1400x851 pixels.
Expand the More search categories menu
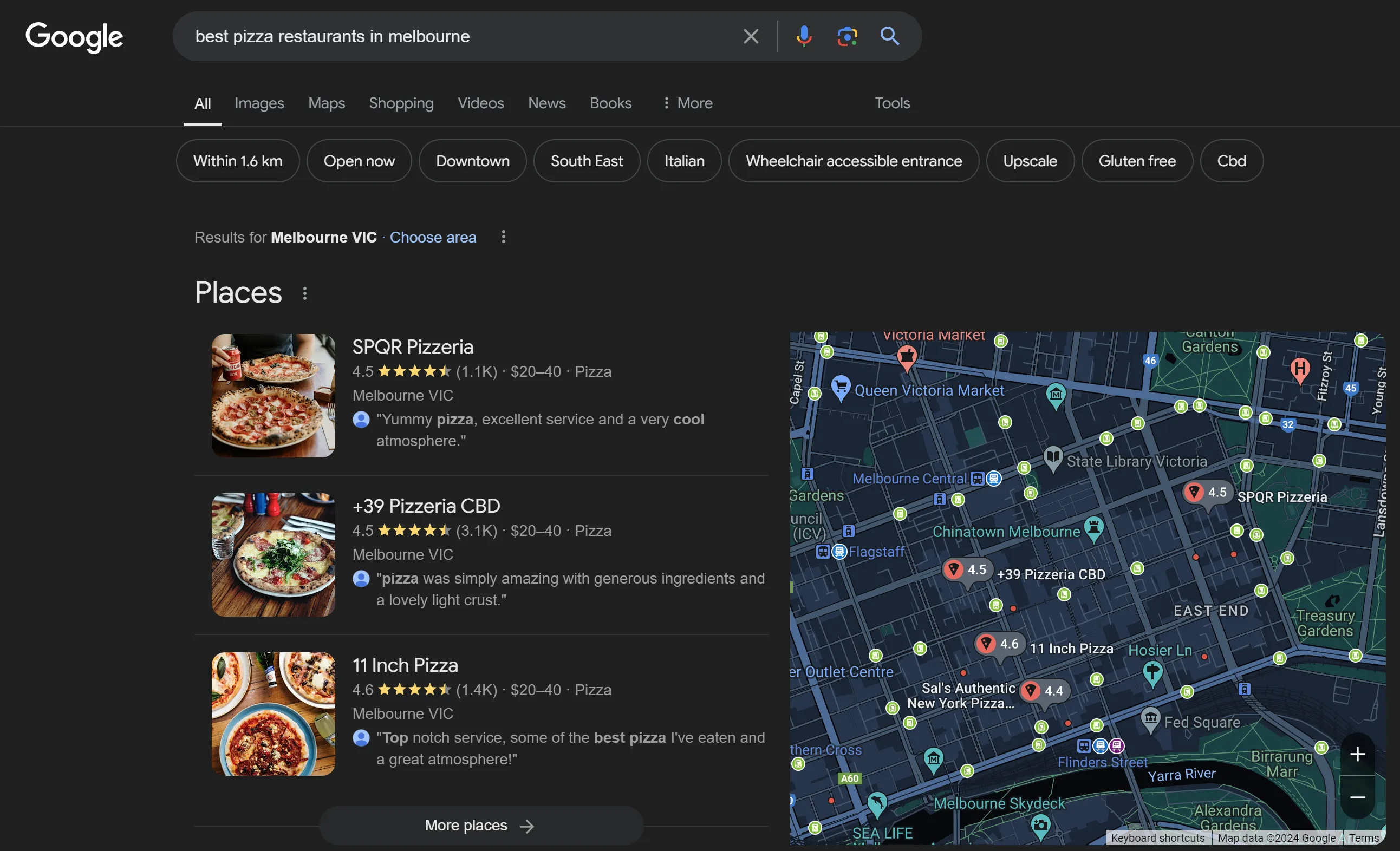[x=687, y=103]
